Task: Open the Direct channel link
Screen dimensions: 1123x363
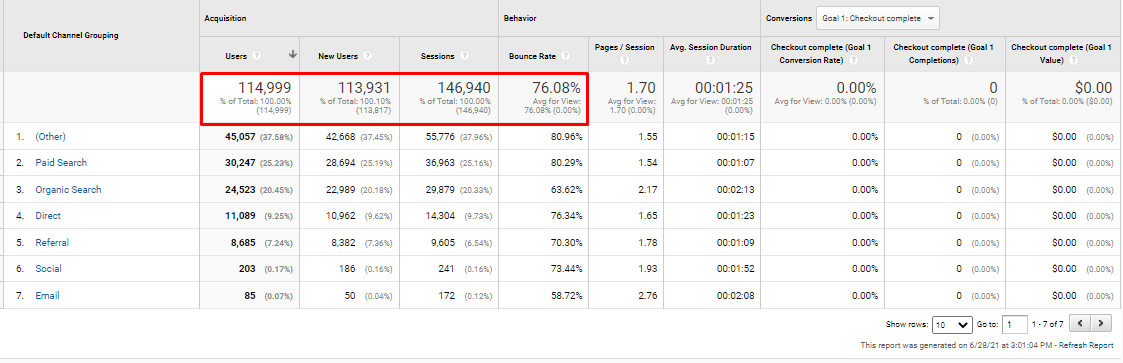Action: 48,216
